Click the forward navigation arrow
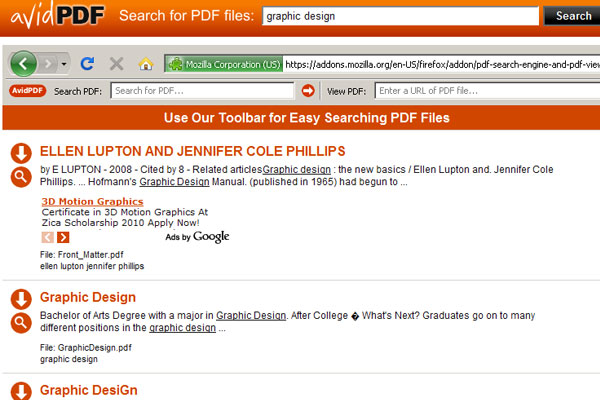Image resolution: width=600 pixels, height=400 pixels. pyautogui.click(x=48, y=64)
